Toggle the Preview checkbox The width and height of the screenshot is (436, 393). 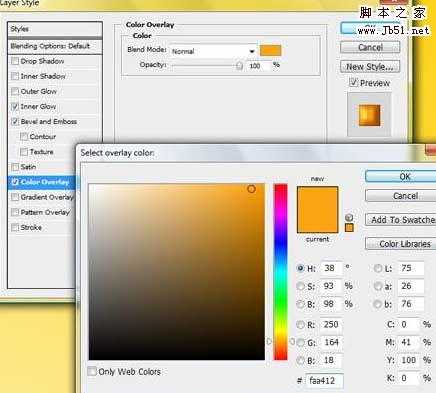click(353, 82)
